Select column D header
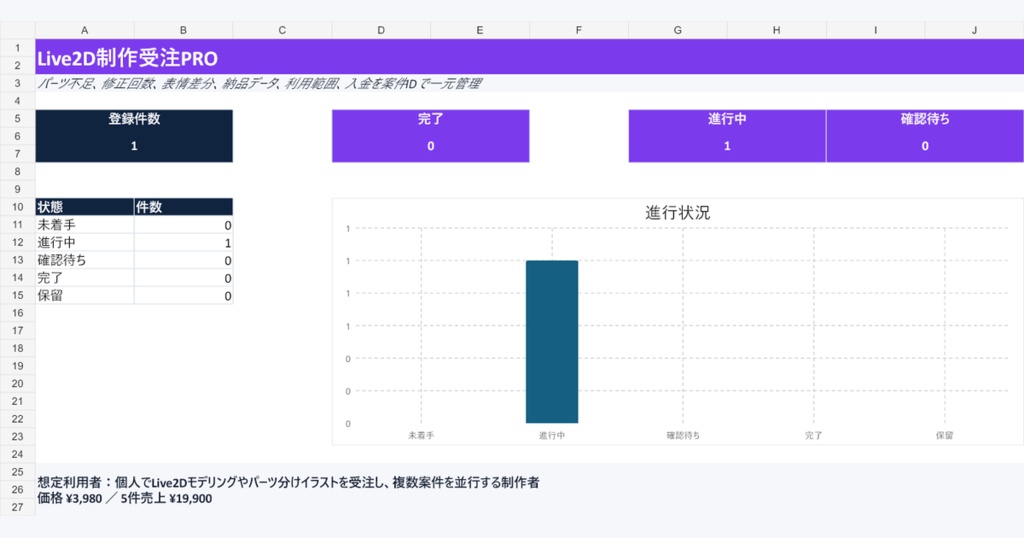This screenshot has width=1024, height=538. click(381, 30)
